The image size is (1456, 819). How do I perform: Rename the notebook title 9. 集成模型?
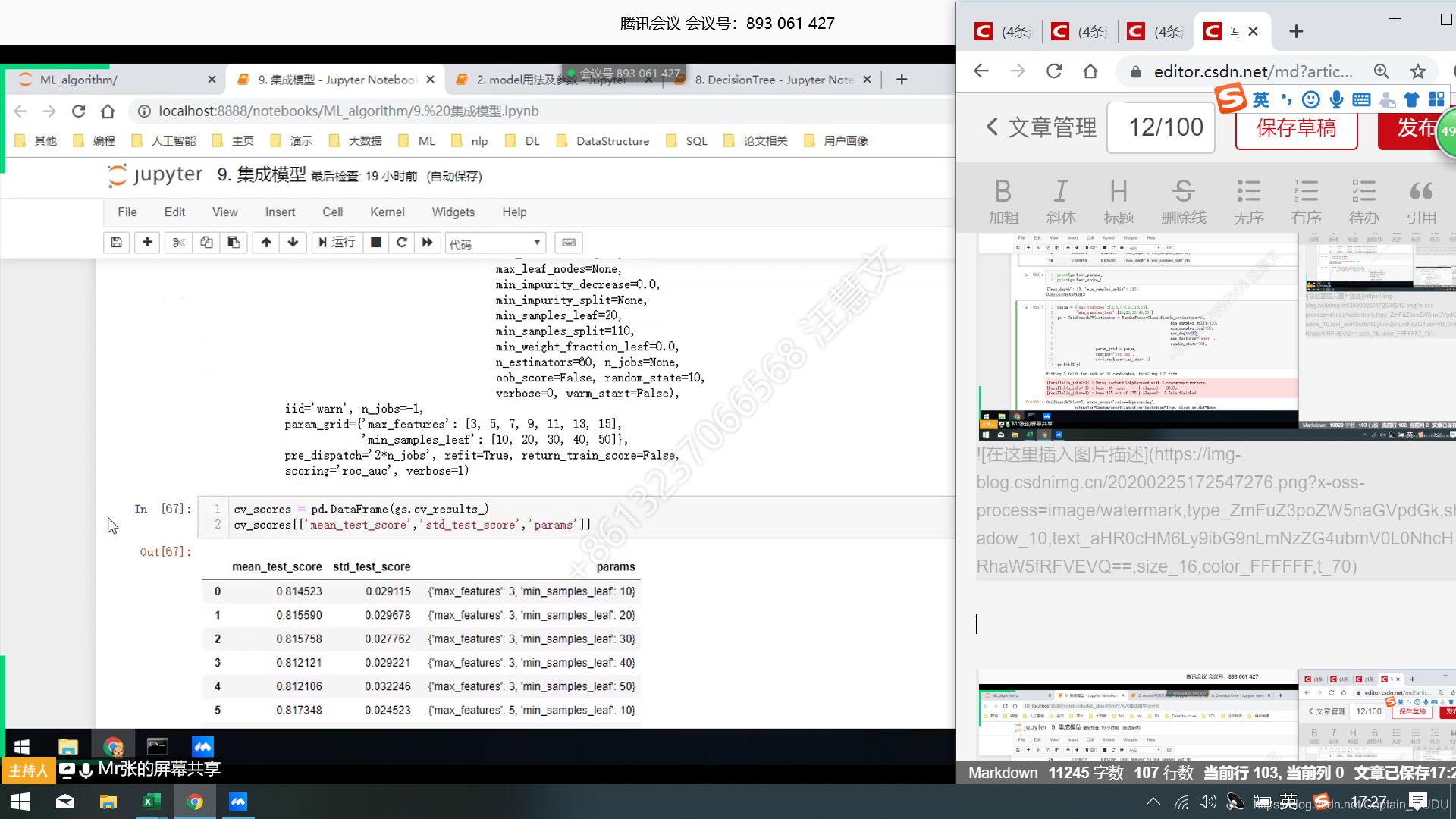261,175
